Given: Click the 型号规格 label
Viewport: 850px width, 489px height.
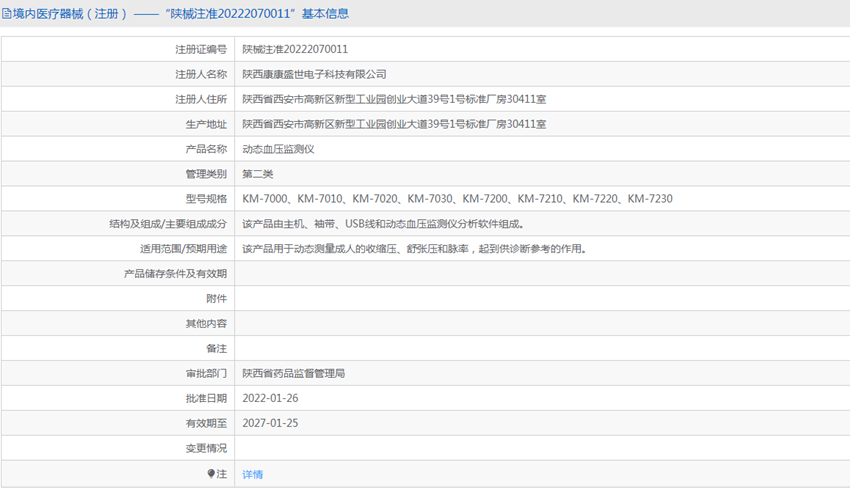Looking at the screenshot, I should pos(206,199).
